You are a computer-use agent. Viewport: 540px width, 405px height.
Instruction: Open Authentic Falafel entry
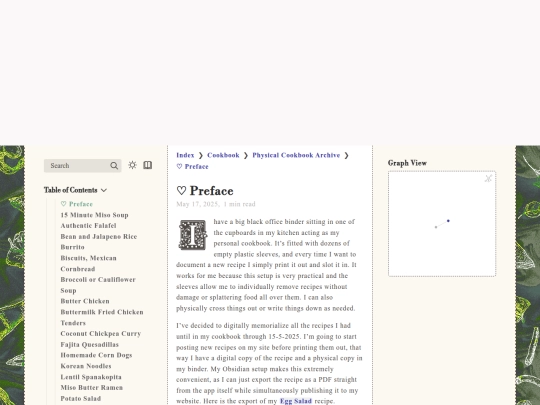89,226
